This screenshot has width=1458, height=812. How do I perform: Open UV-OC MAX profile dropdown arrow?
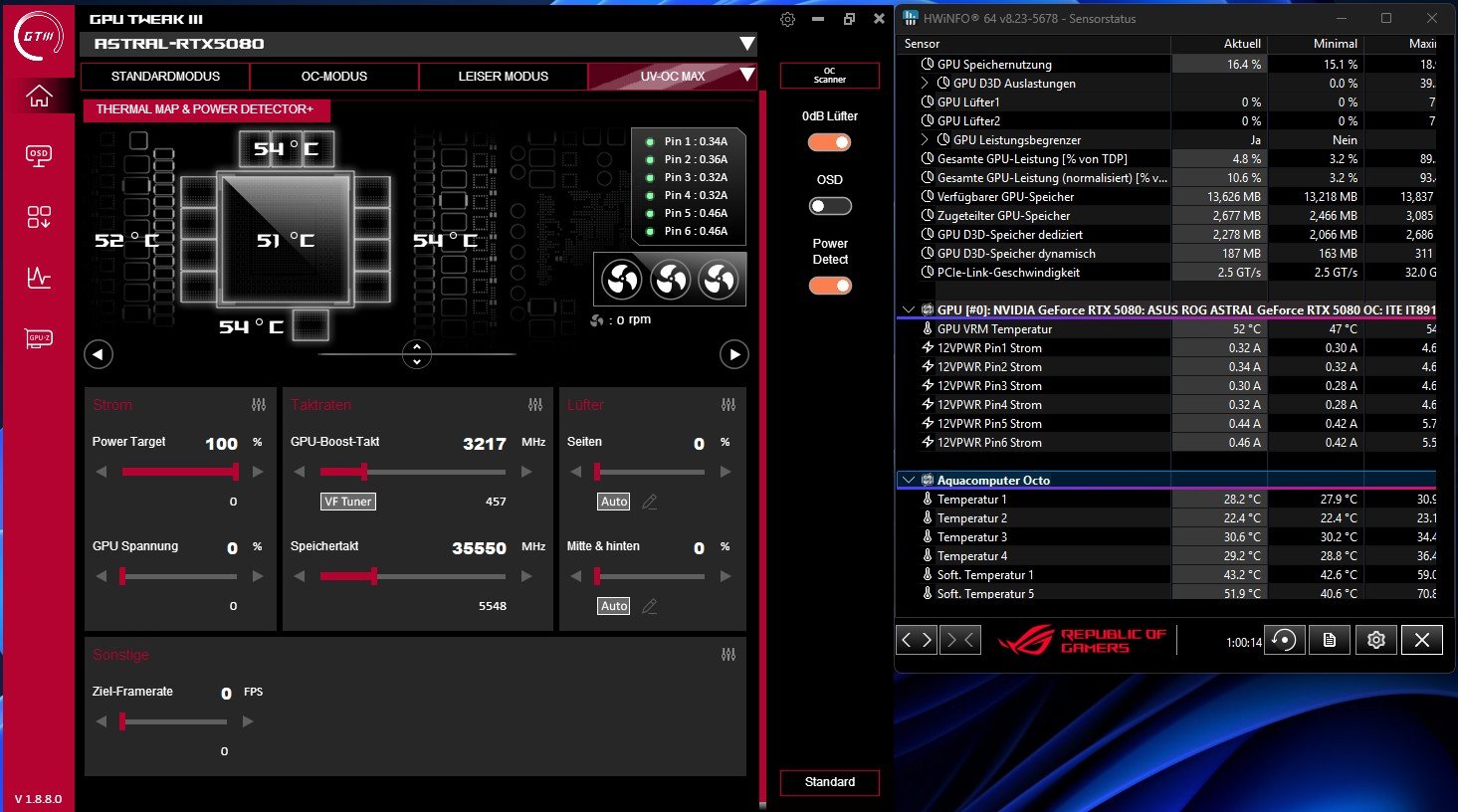pyautogui.click(x=747, y=76)
